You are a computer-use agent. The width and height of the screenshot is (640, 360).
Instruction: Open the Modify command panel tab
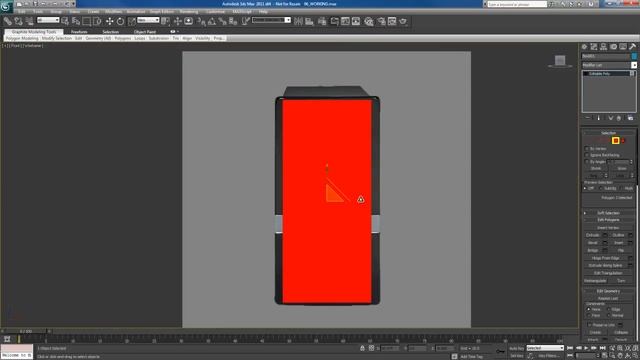(x=594, y=47)
